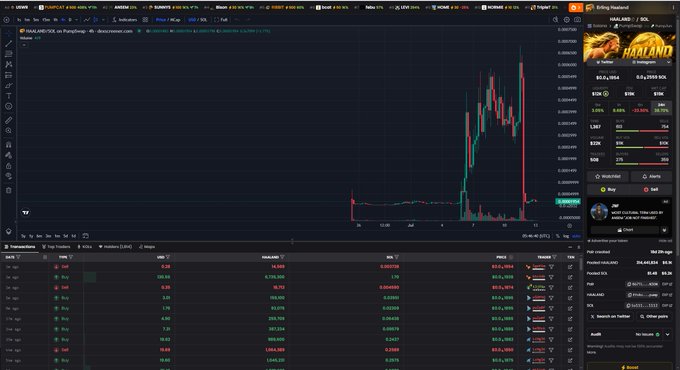Go to date using the calendar icon

85,236
